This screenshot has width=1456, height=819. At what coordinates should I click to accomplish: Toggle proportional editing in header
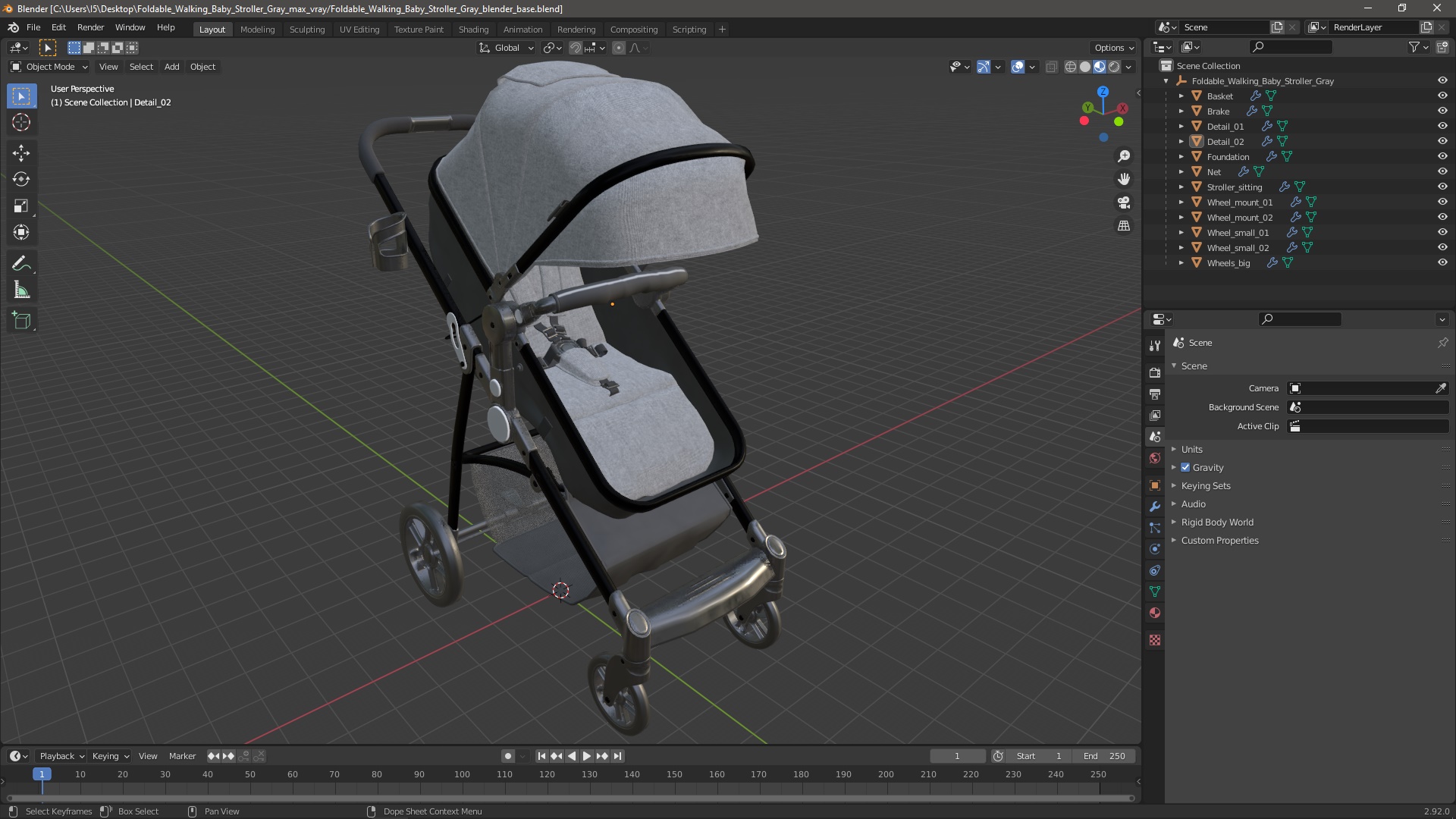(619, 48)
